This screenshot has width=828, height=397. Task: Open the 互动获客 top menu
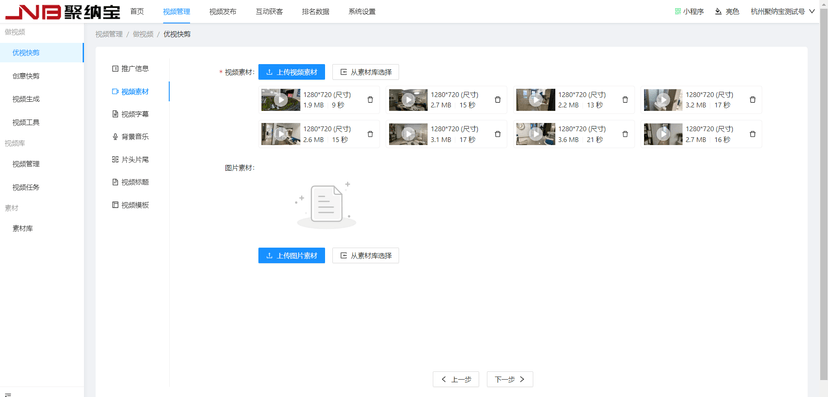click(269, 12)
